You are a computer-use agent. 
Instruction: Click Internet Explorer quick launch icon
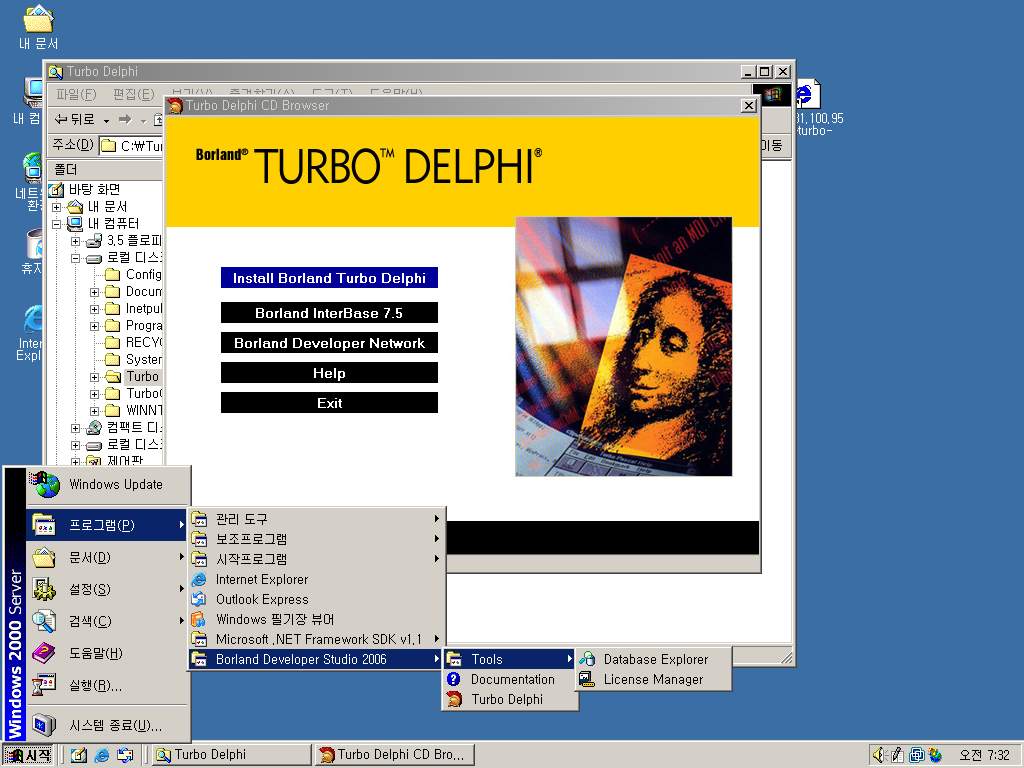point(102,755)
